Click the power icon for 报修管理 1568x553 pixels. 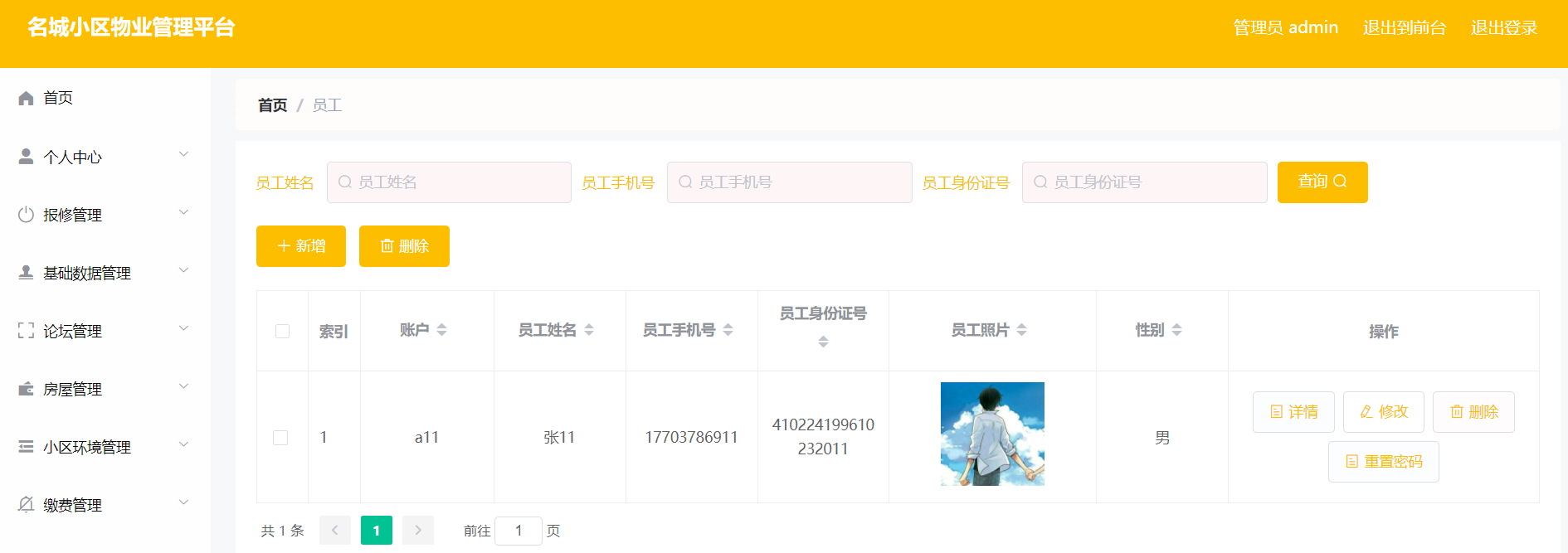pos(26,214)
